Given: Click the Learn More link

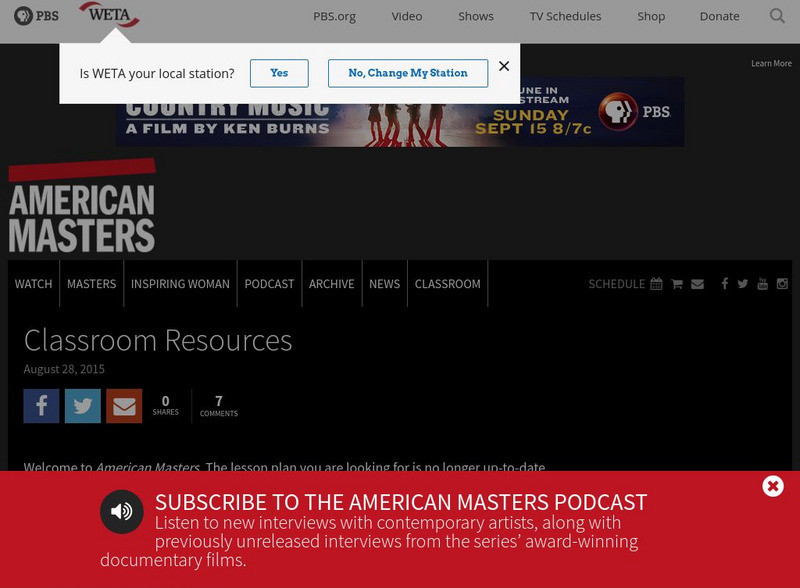Looking at the screenshot, I should point(771,63).
